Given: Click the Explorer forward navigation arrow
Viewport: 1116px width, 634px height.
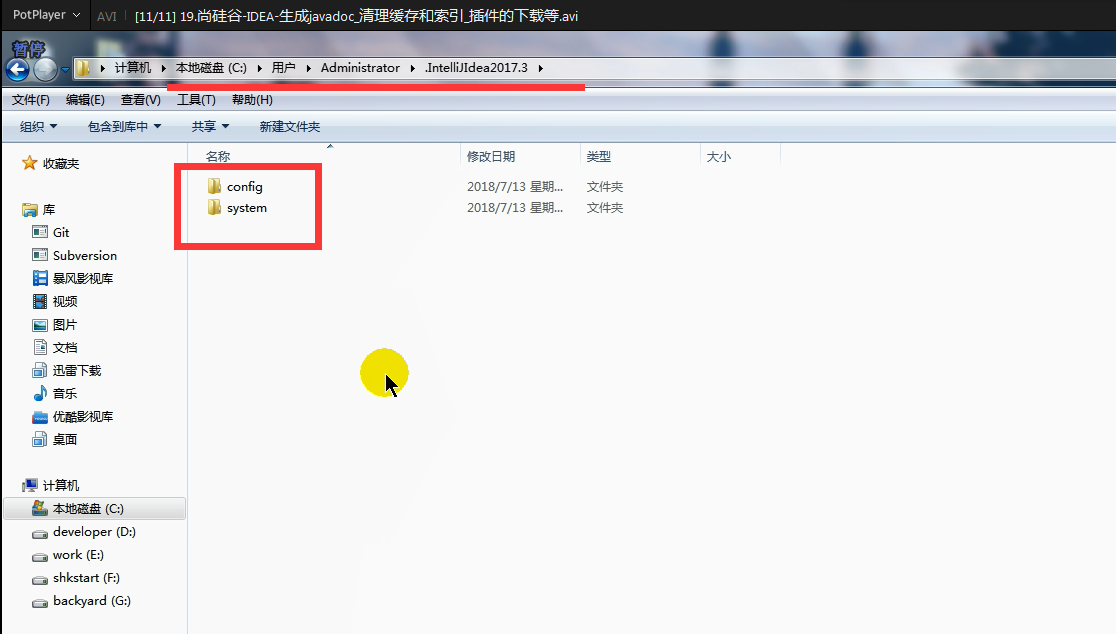Looking at the screenshot, I should click(45, 69).
